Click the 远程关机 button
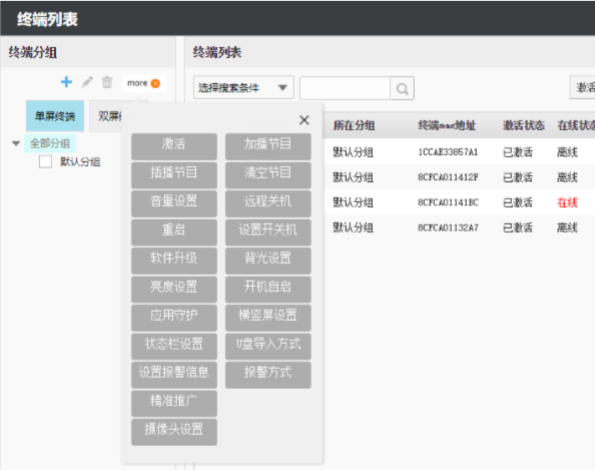 pos(268,202)
